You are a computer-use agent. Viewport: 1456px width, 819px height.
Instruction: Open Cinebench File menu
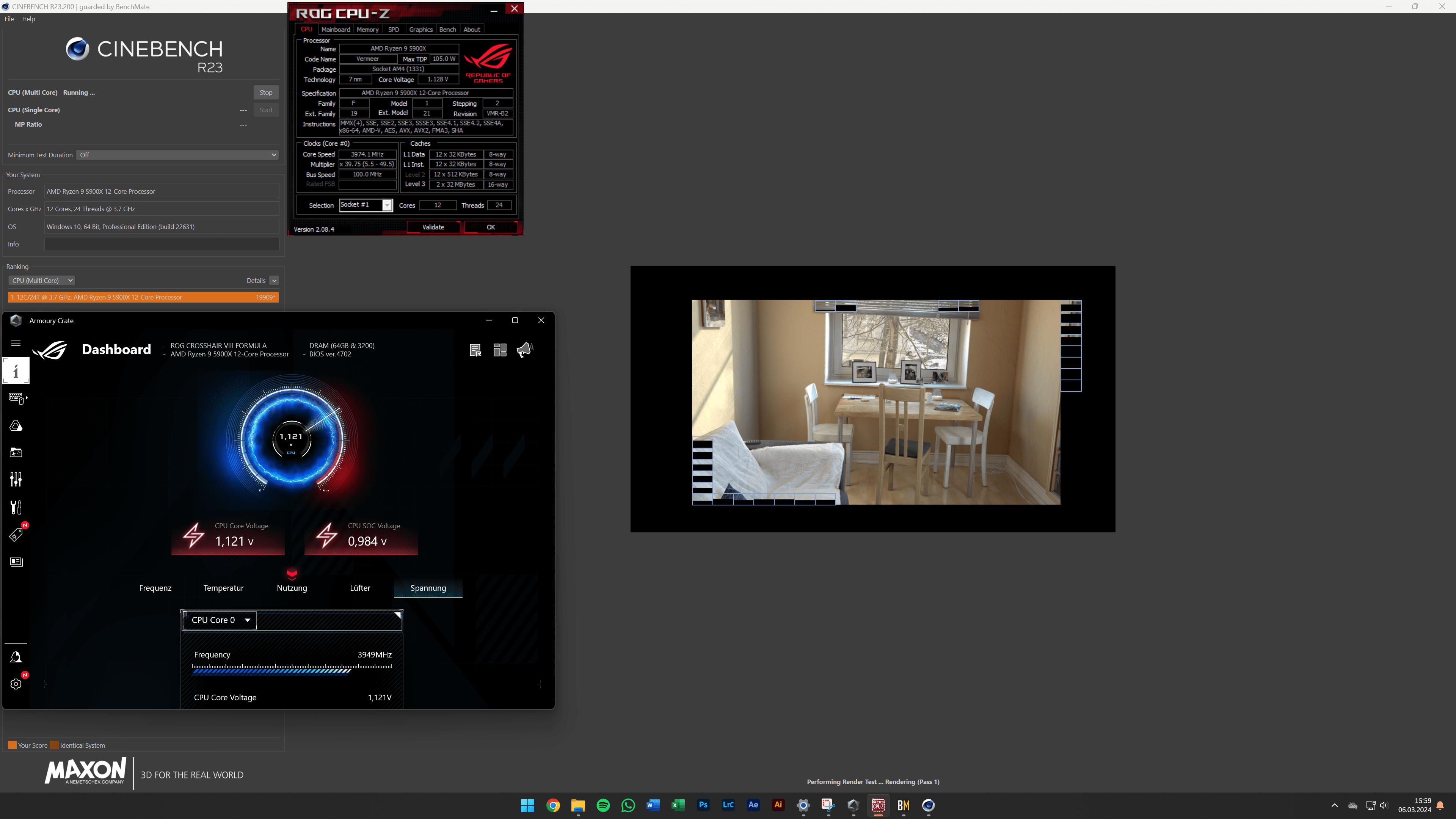click(x=9, y=19)
